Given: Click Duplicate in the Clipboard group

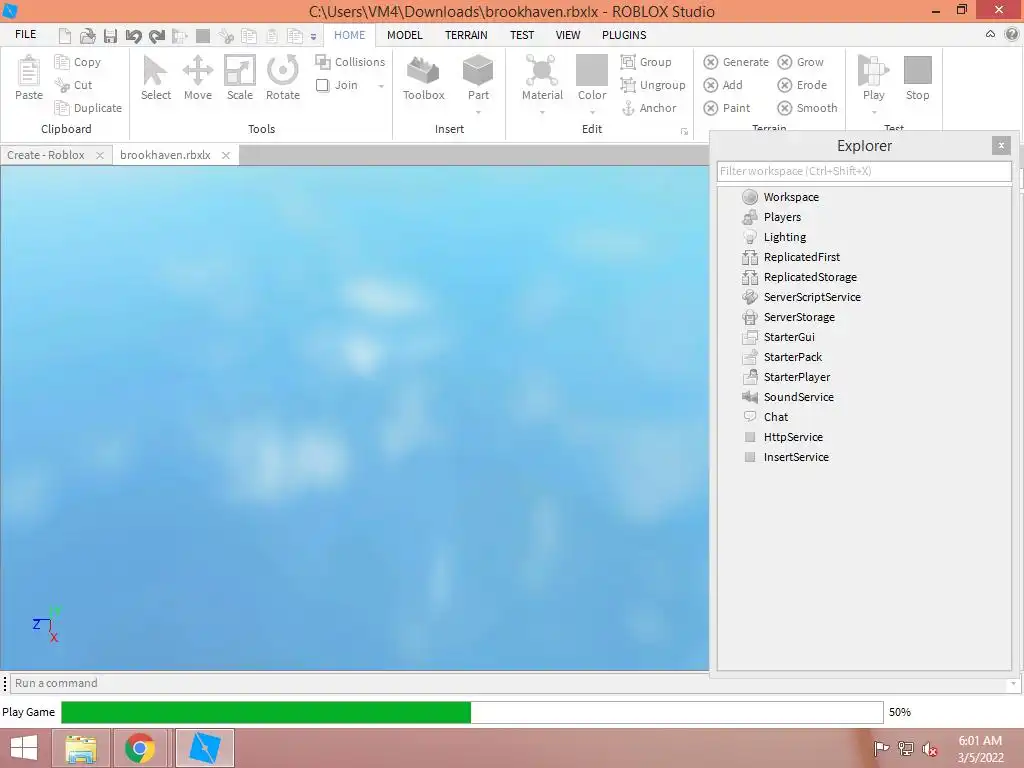Looking at the screenshot, I should pos(88,108).
